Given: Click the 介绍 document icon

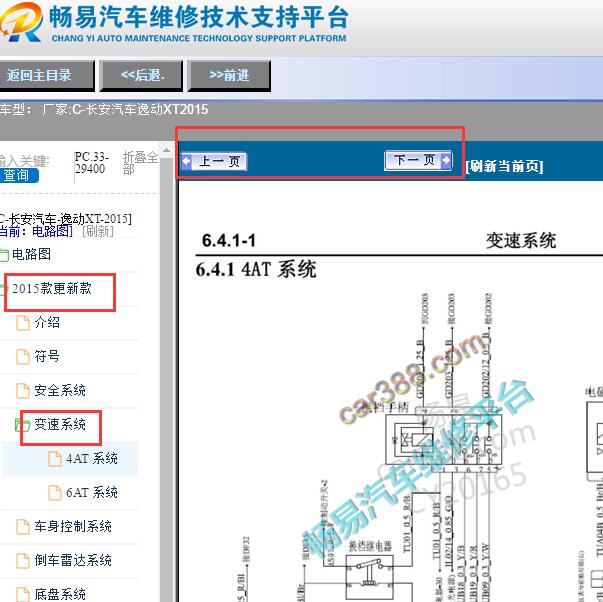Looking at the screenshot, I should [x=23, y=323].
